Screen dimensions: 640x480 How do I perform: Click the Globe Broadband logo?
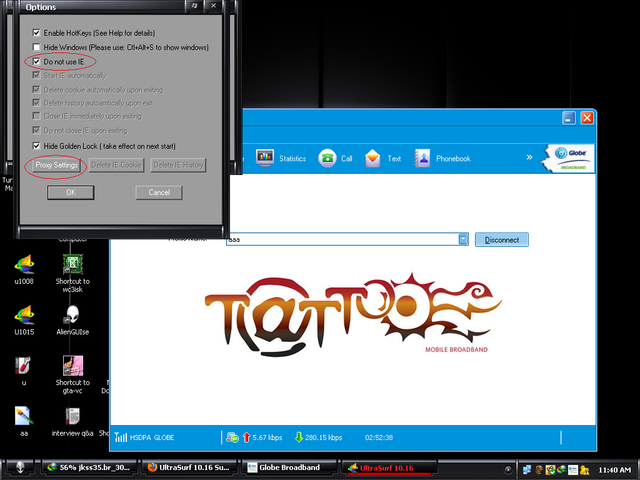(x=569, y=158)
